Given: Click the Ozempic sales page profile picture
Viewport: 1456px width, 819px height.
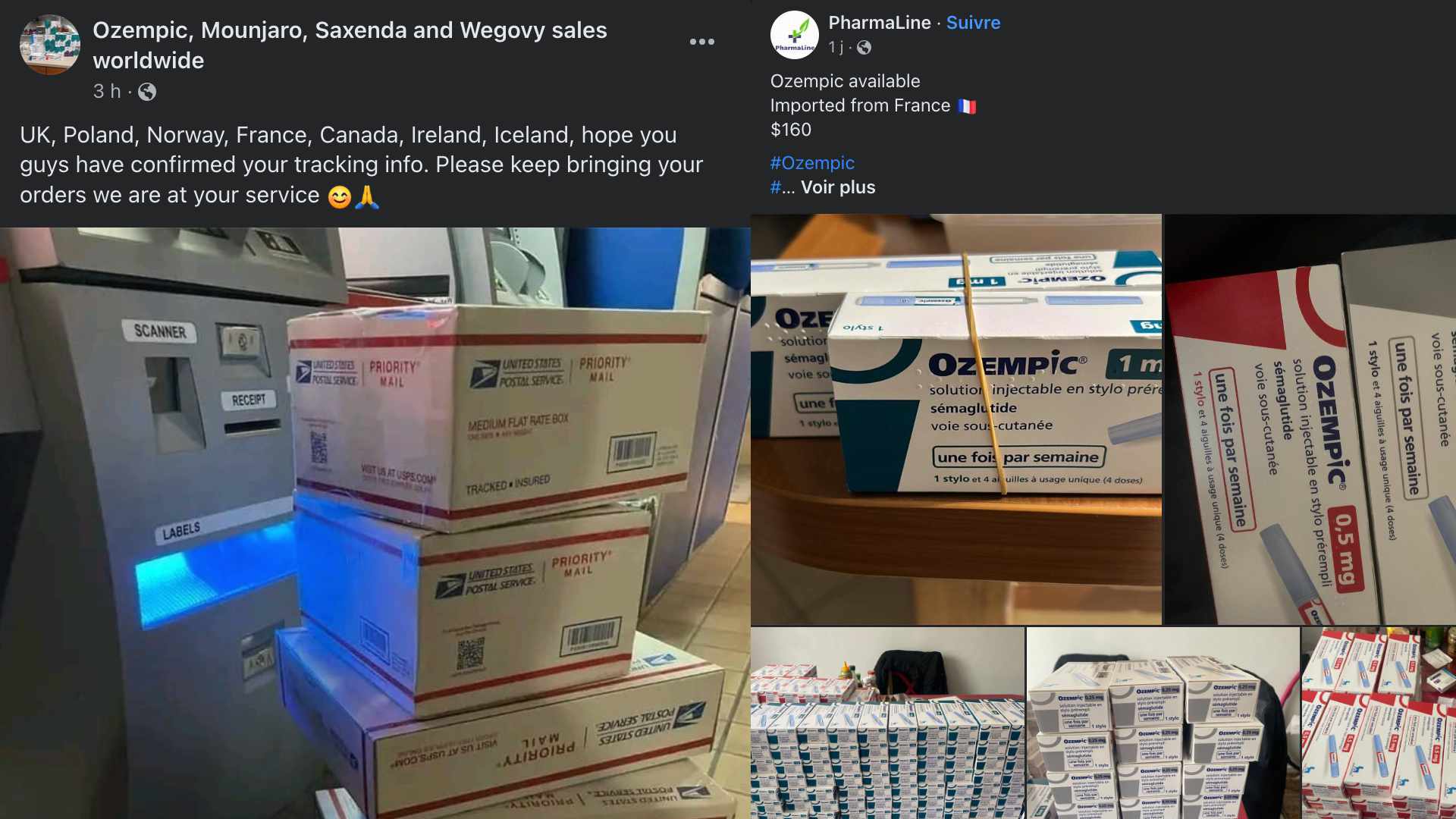Looking at the screenshot, I should point(50,45).
